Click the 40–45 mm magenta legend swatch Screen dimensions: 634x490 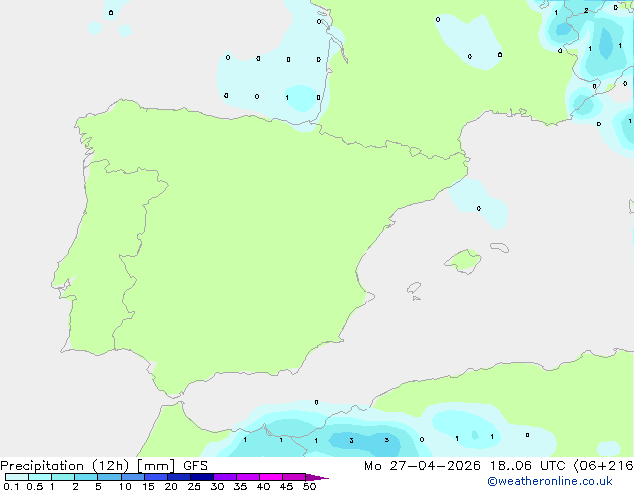(x=271, y=477)
